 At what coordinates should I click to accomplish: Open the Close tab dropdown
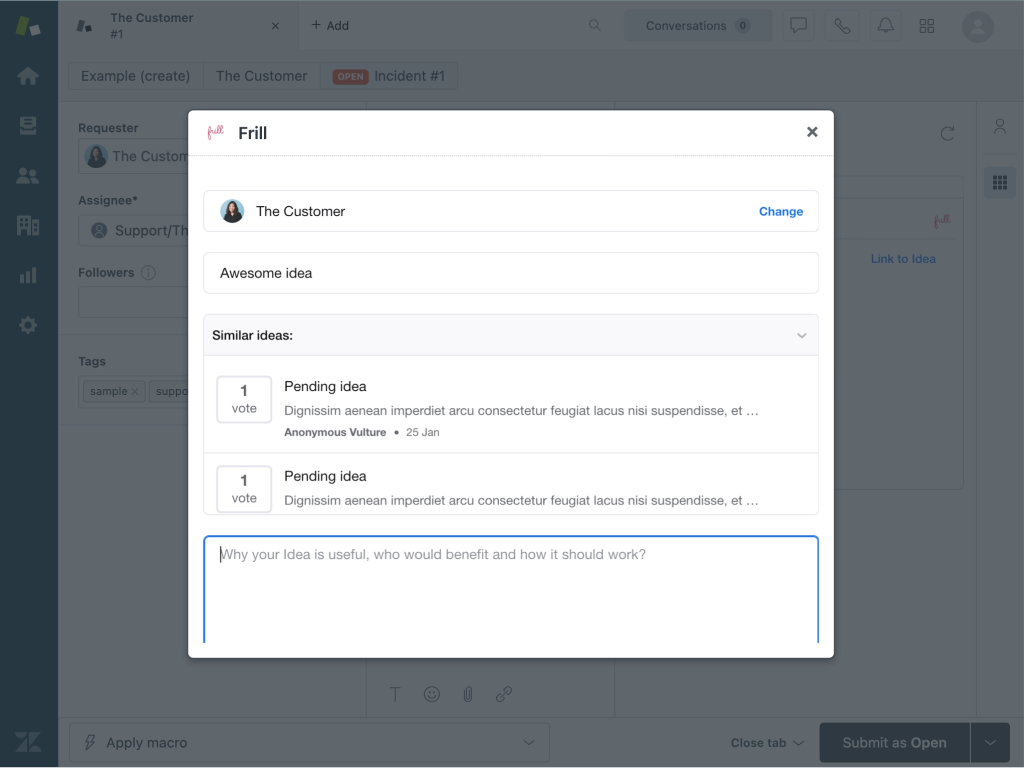click(767, 743)
